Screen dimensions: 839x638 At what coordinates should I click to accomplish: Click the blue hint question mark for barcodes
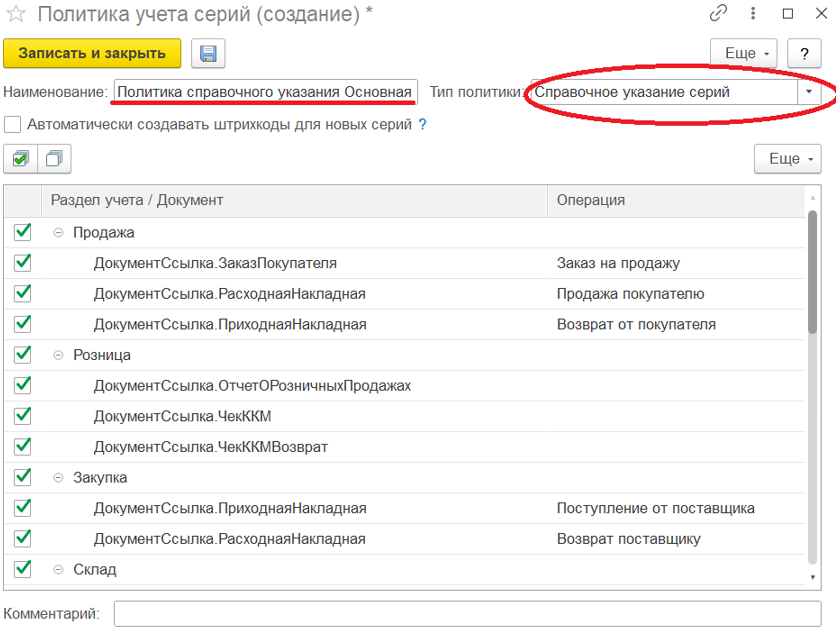[422, 125]
